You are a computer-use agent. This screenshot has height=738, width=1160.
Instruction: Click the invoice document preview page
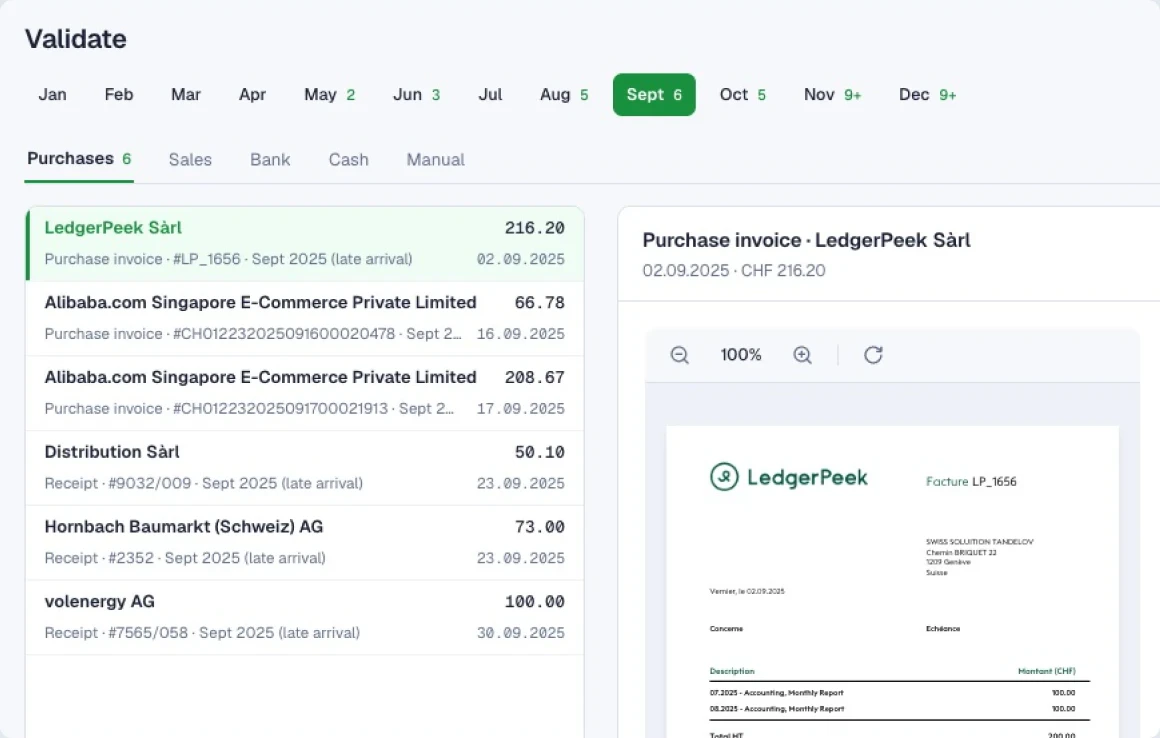pos(892,582)
